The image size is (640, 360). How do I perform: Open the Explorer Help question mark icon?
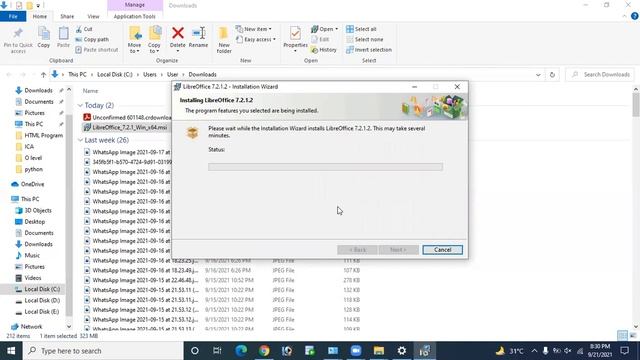pos(634,16)
